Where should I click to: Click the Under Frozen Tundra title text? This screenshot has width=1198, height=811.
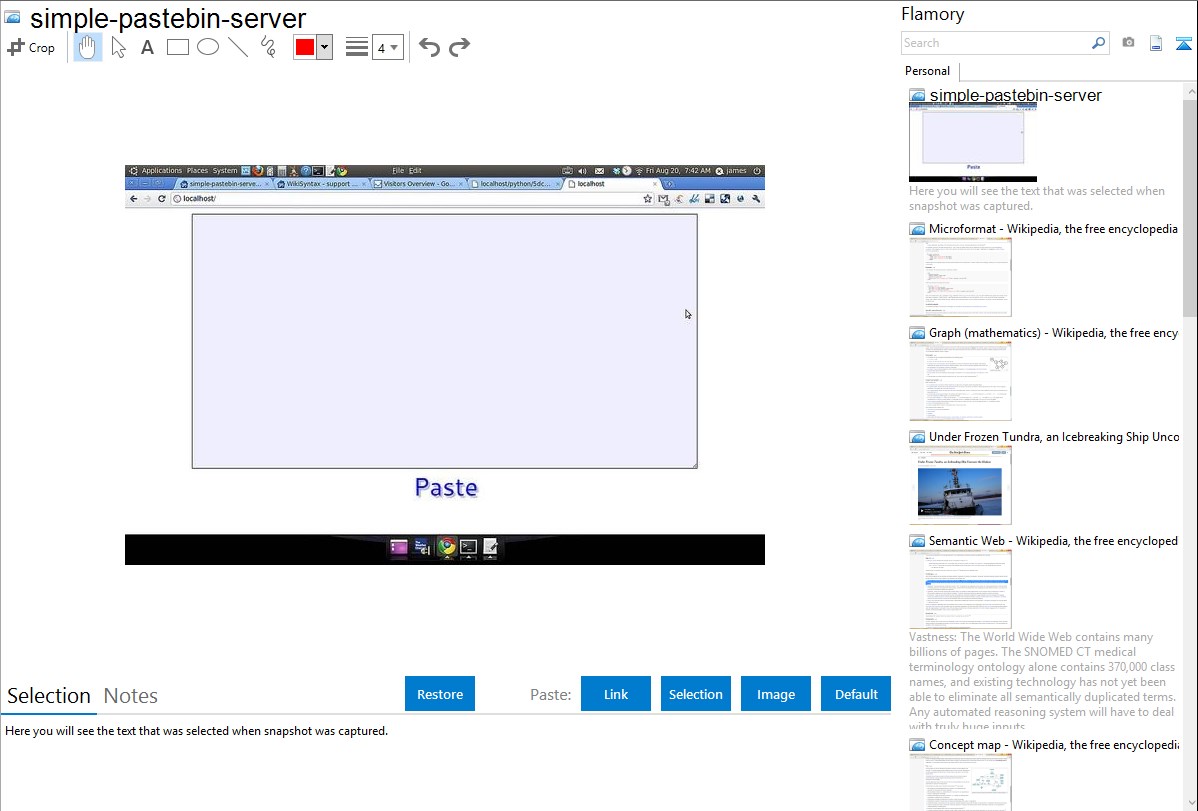(1054, 436)
